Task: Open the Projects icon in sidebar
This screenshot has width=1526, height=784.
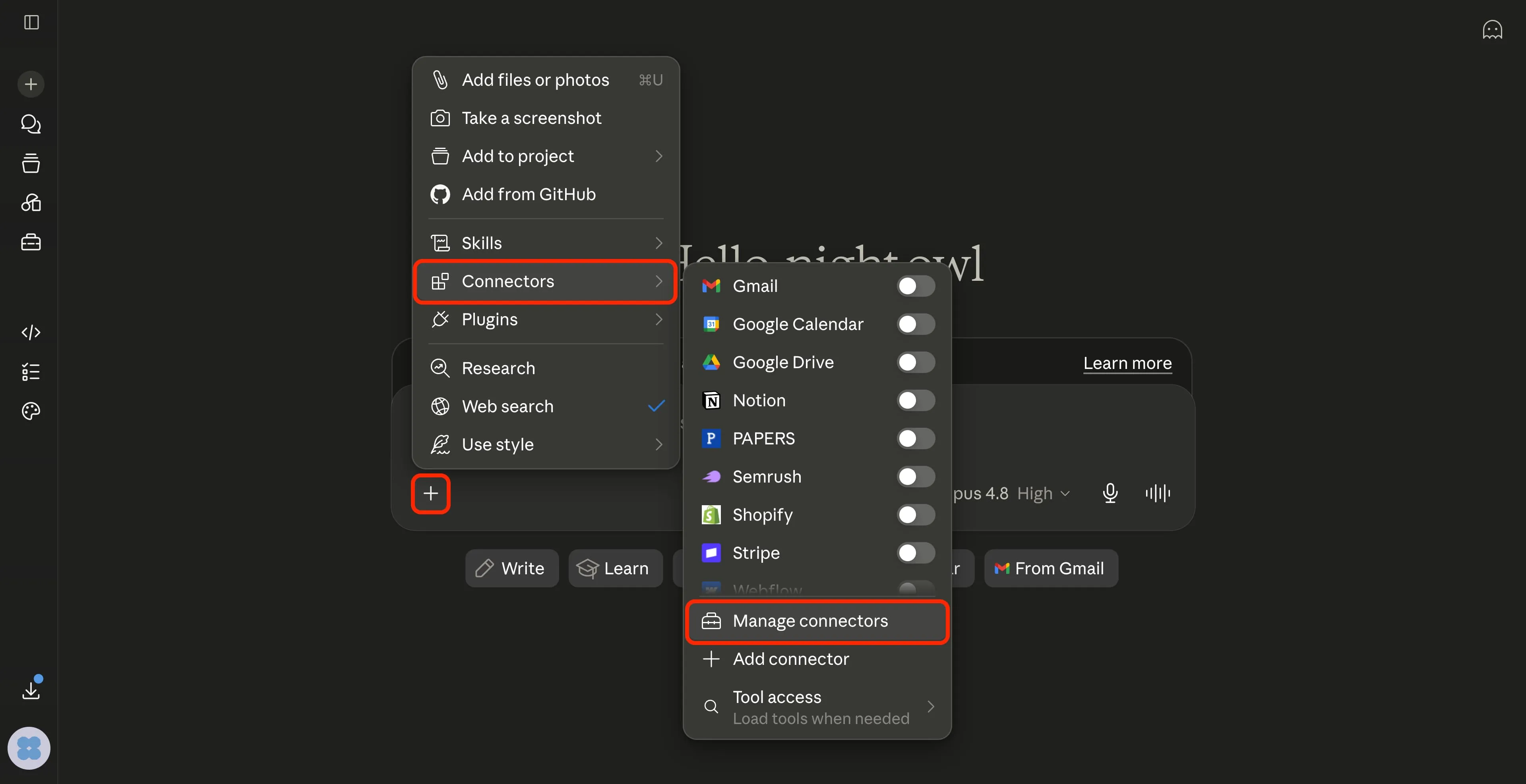Action: click(x=31, y=163)
